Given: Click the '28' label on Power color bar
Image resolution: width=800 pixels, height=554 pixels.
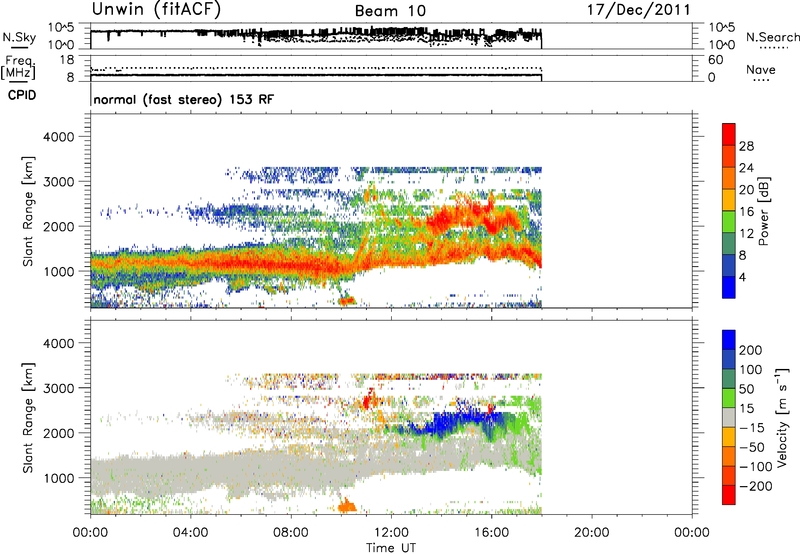Looking at the screenshot, I should (746, 146).
